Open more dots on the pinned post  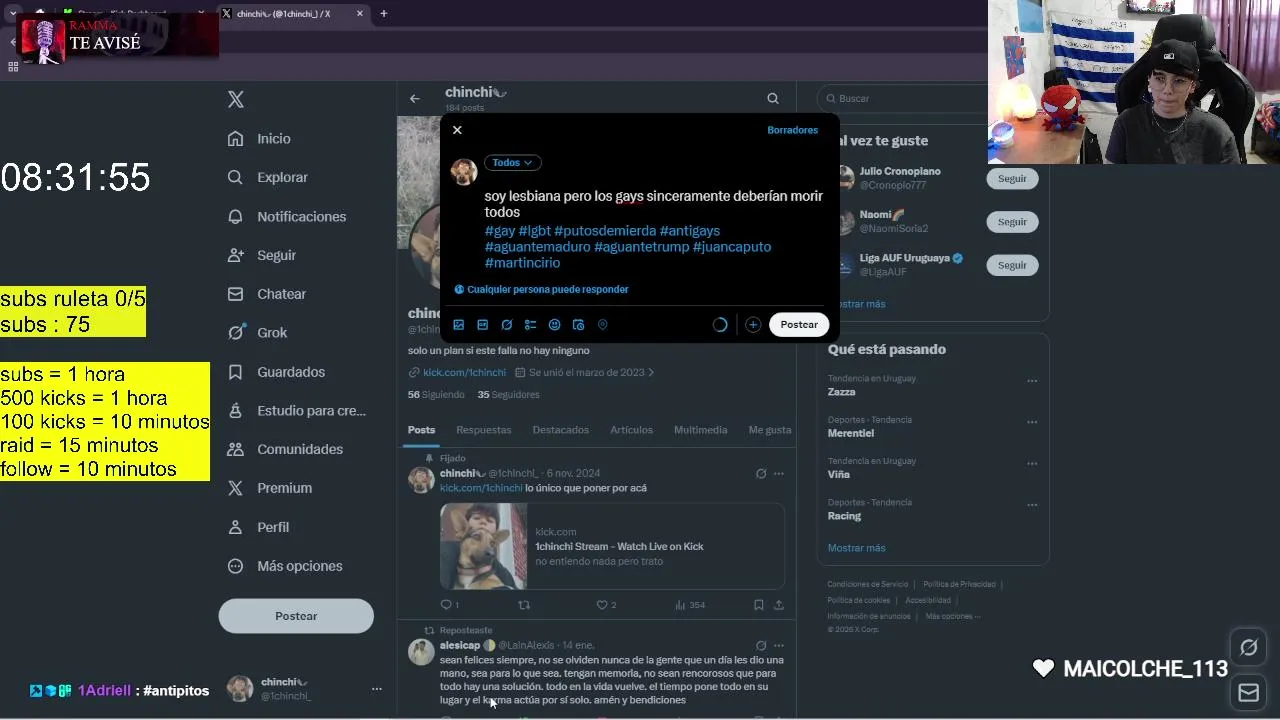[x=779, y=474]
